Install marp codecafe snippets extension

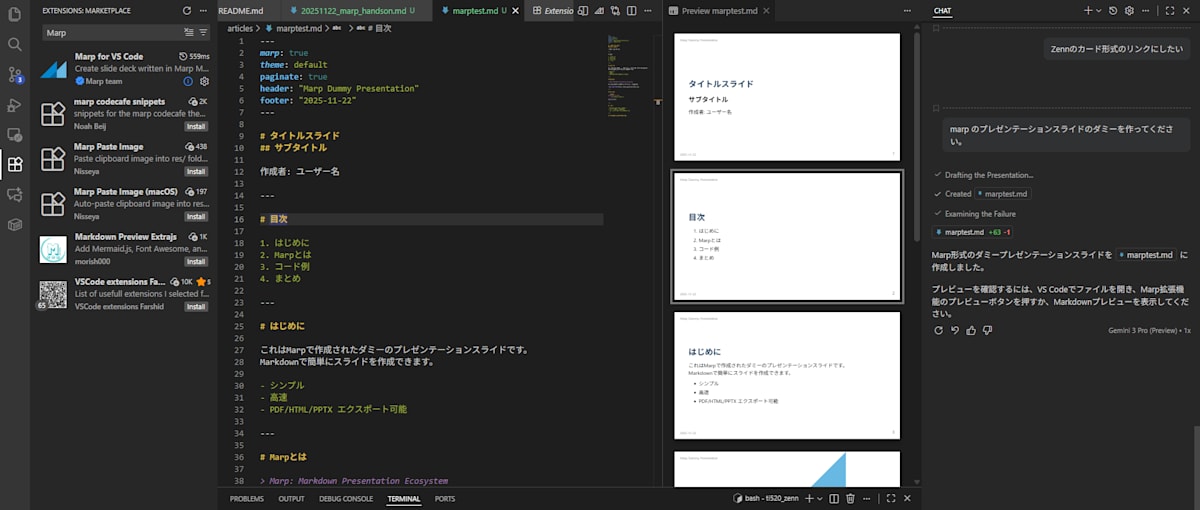point(196,127)
